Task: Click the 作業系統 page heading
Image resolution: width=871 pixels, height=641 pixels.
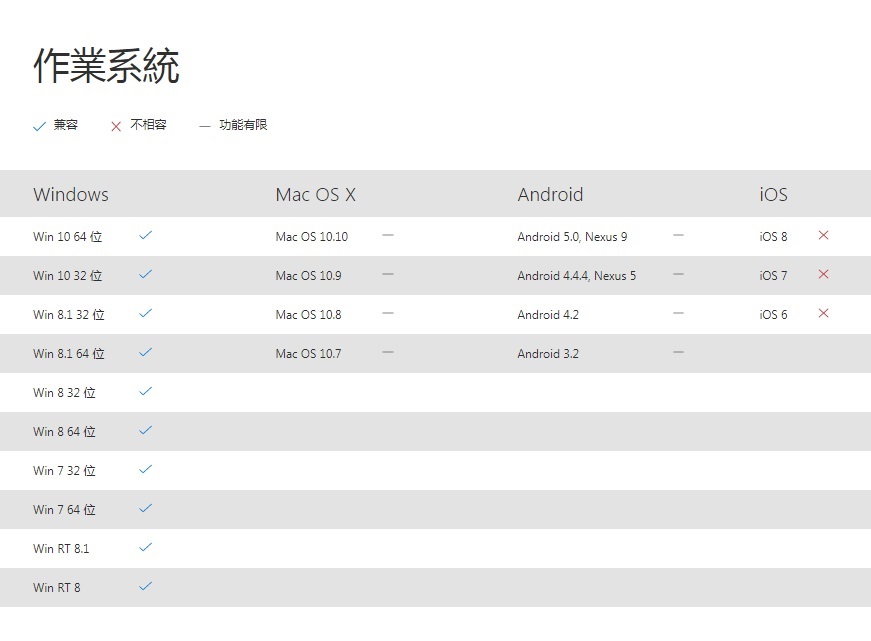Action: point(107,66)
